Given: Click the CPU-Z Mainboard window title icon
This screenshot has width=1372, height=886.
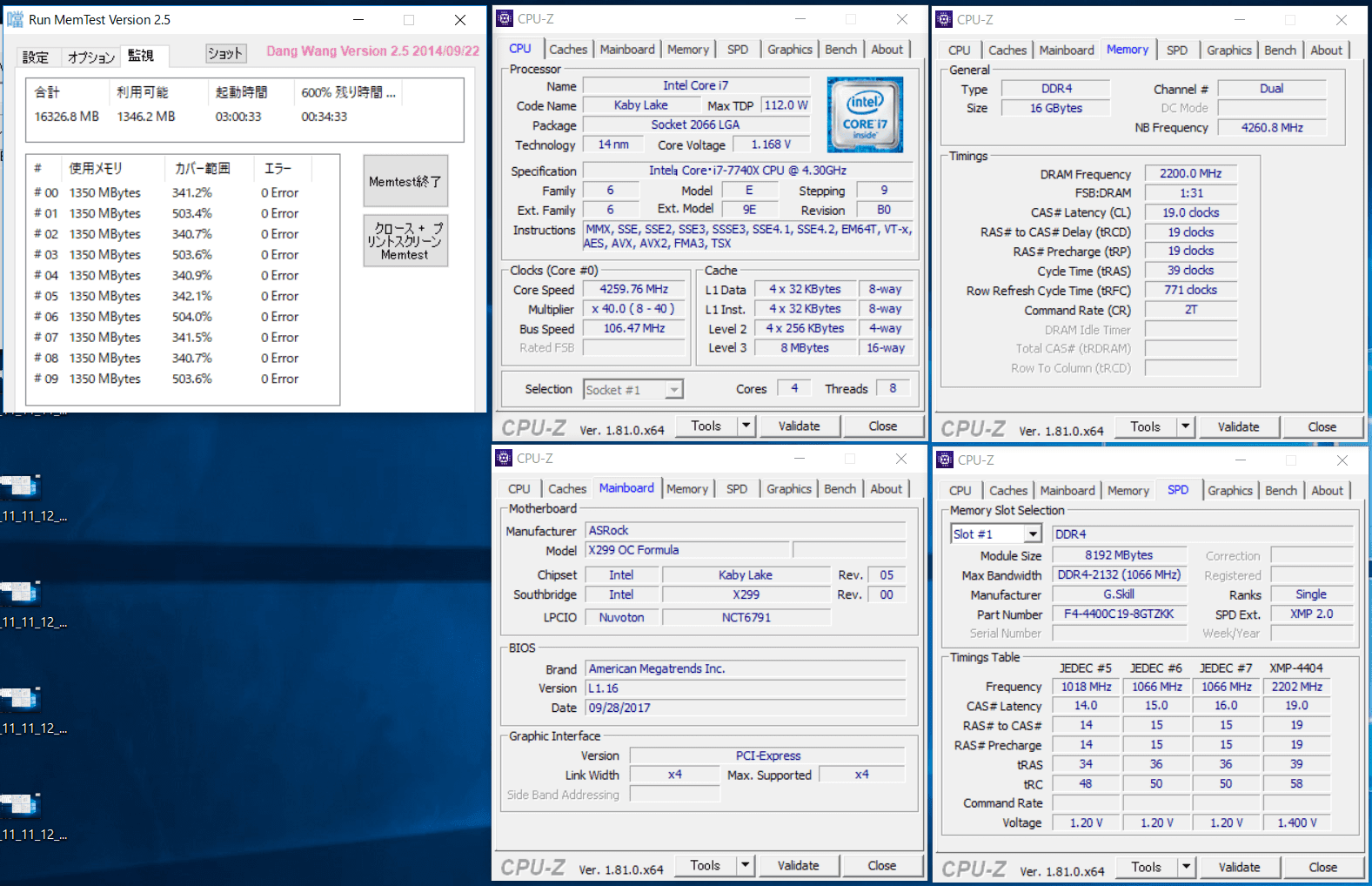Looking at the screenshot, I should click(504, 459).
